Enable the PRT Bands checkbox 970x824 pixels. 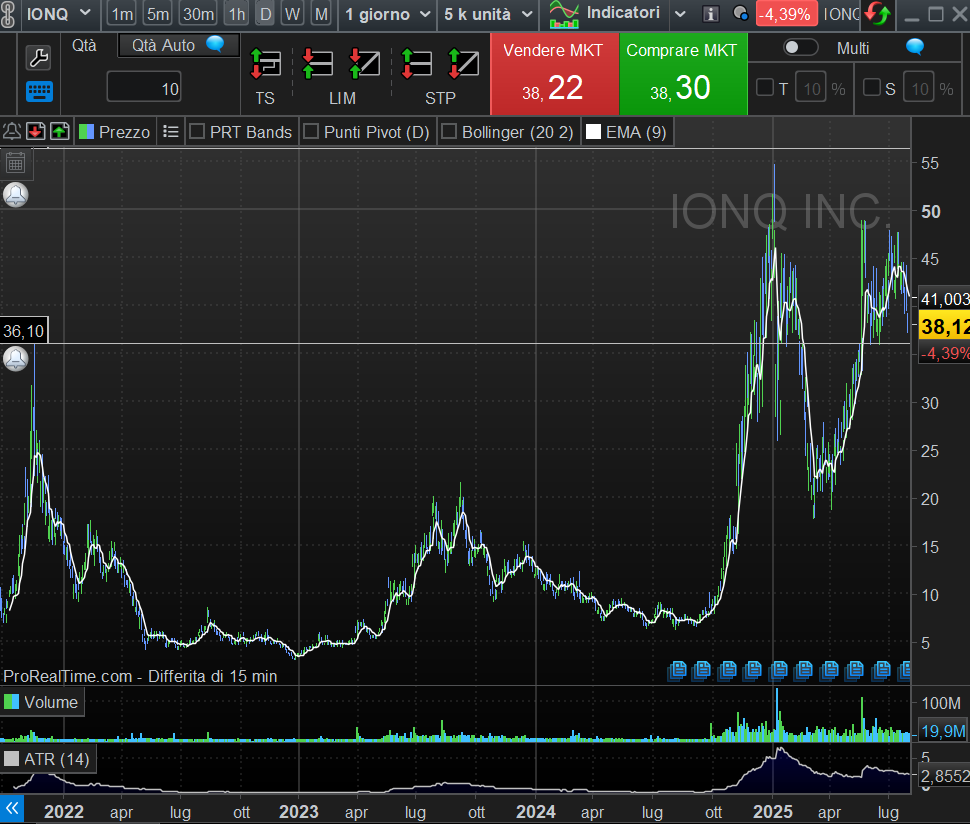[x=197, y=131]
